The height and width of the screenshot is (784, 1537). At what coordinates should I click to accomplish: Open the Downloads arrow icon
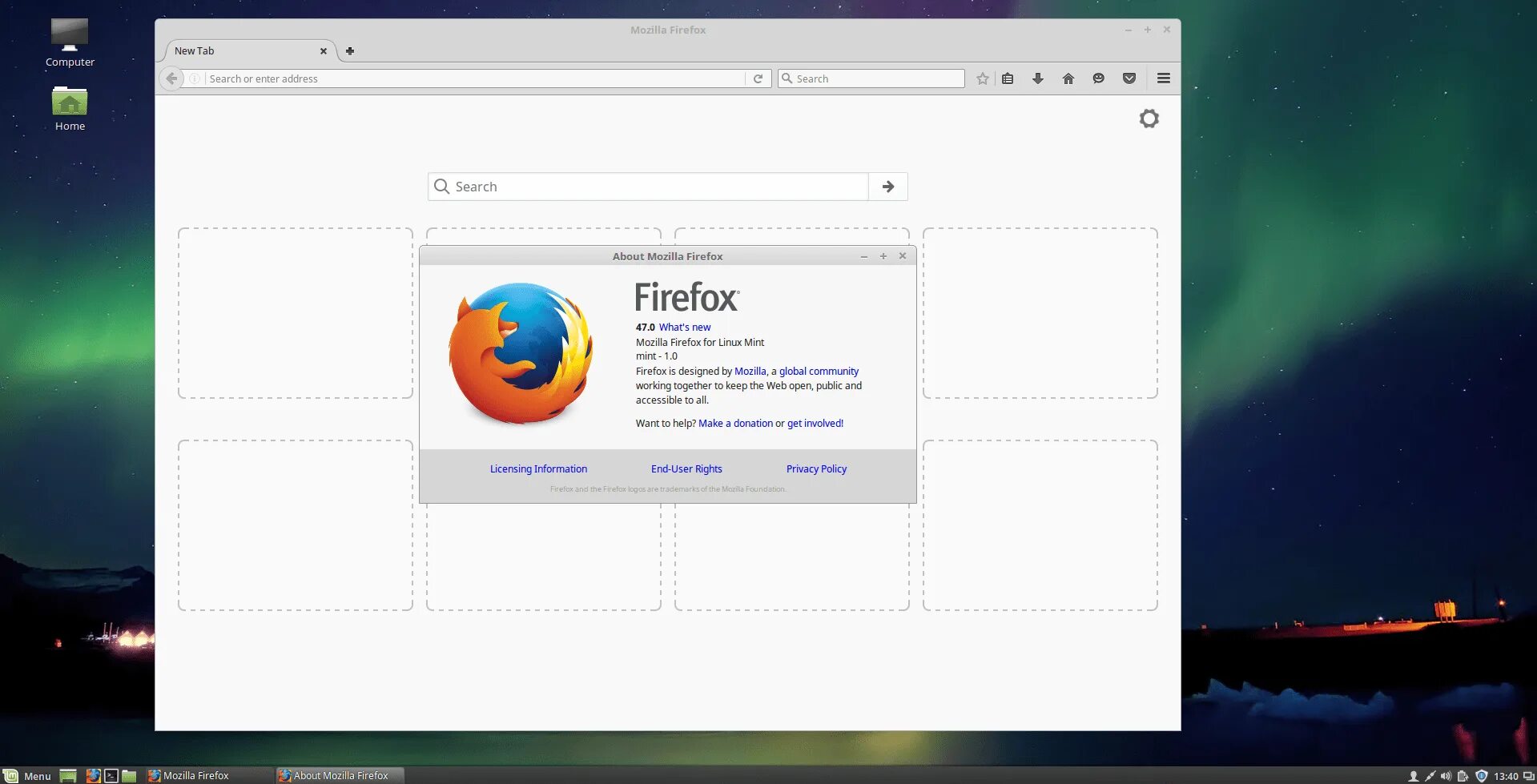tap(1038, 78)
